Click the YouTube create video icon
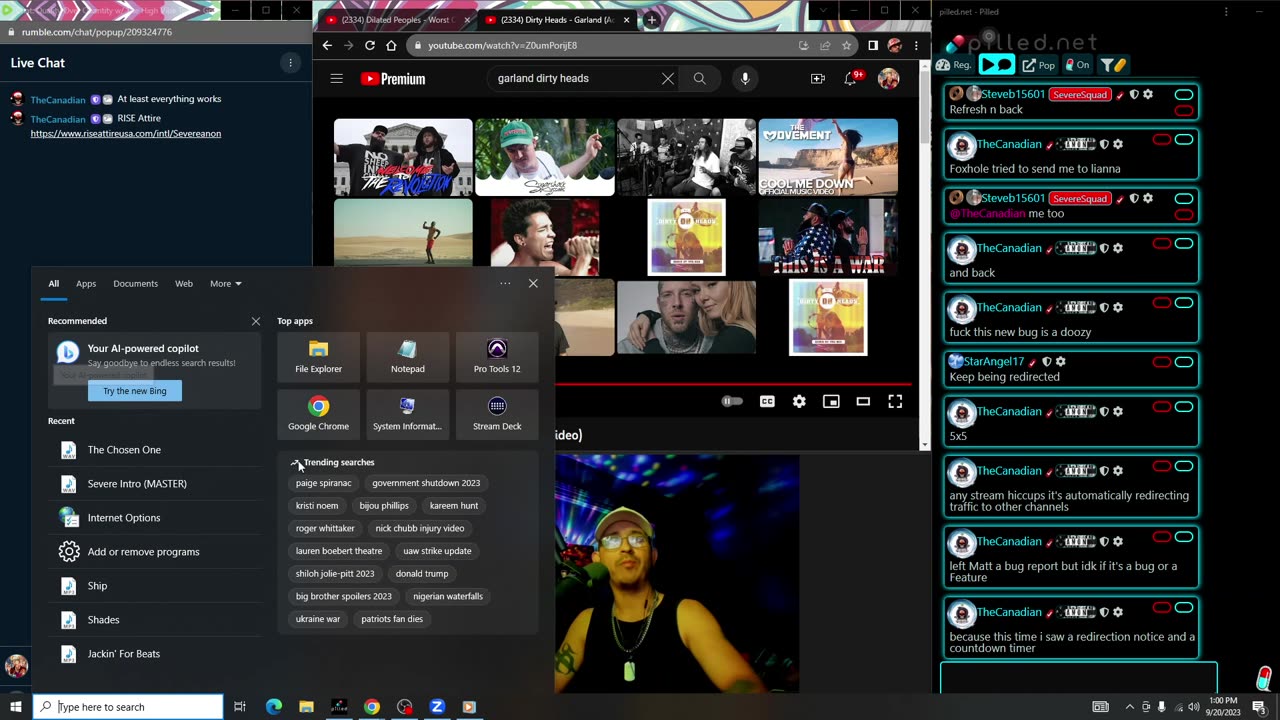Screen dimensions: 1280x720 point(817,78)
